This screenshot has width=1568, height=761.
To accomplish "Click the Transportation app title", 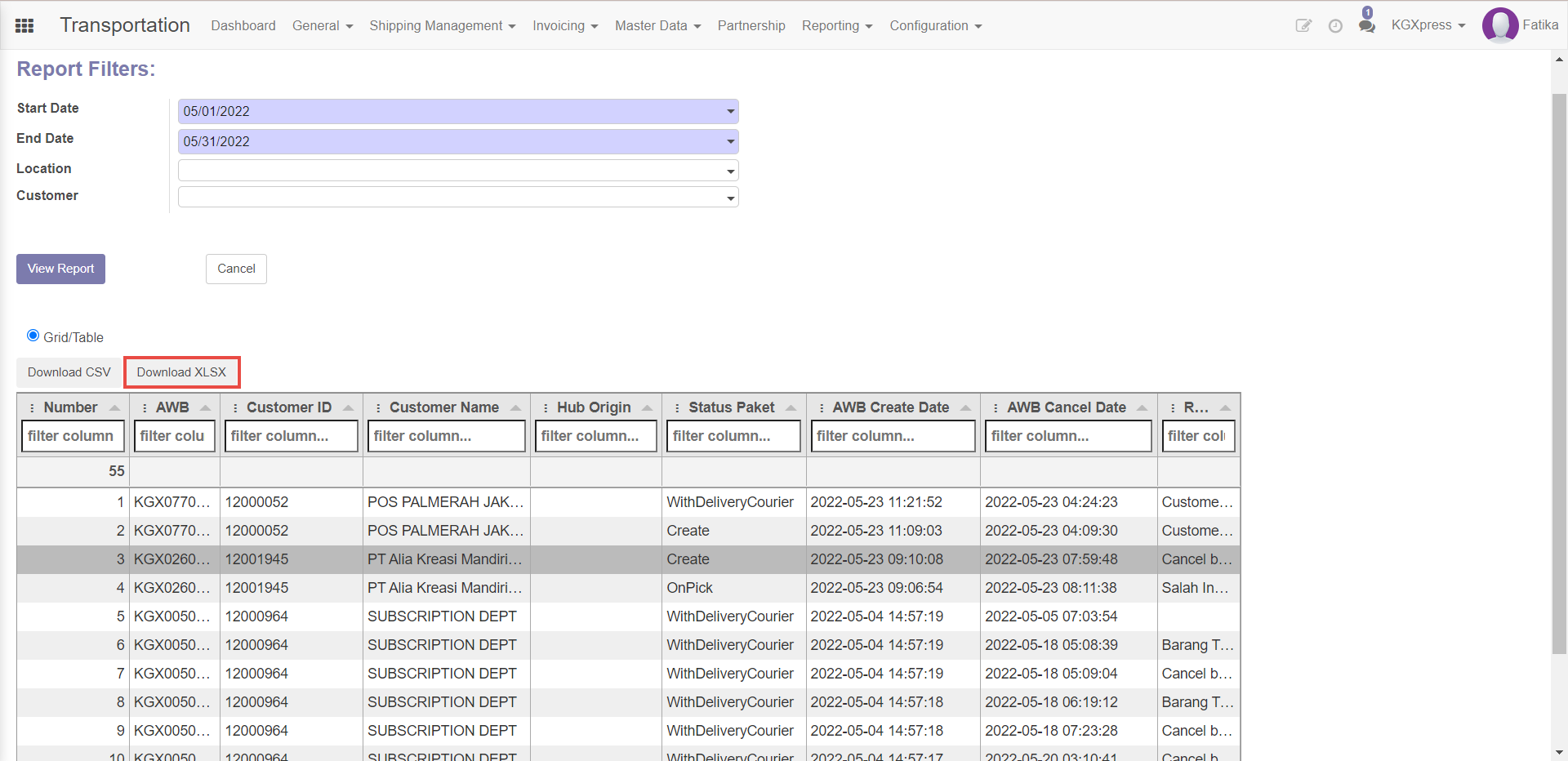I will coord(125,25).
